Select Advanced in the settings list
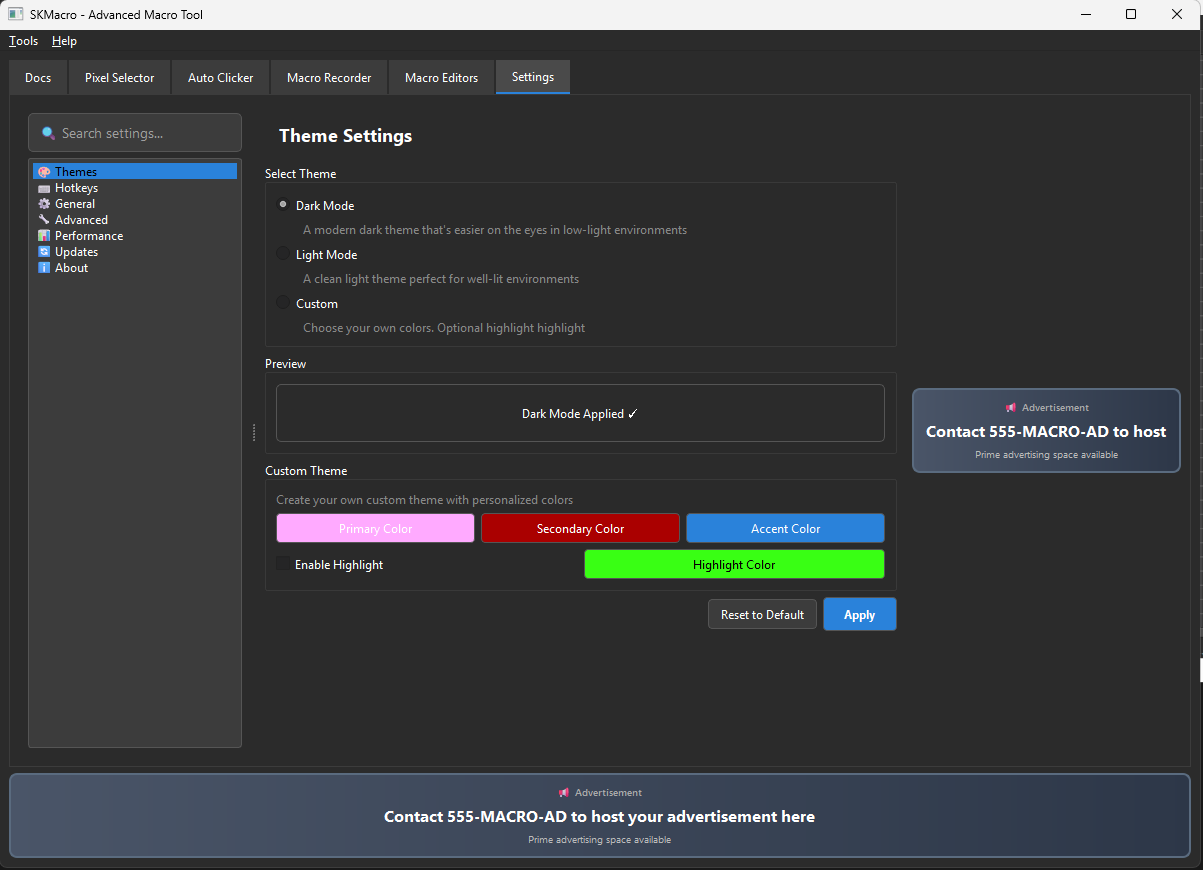 pos(135,220)
